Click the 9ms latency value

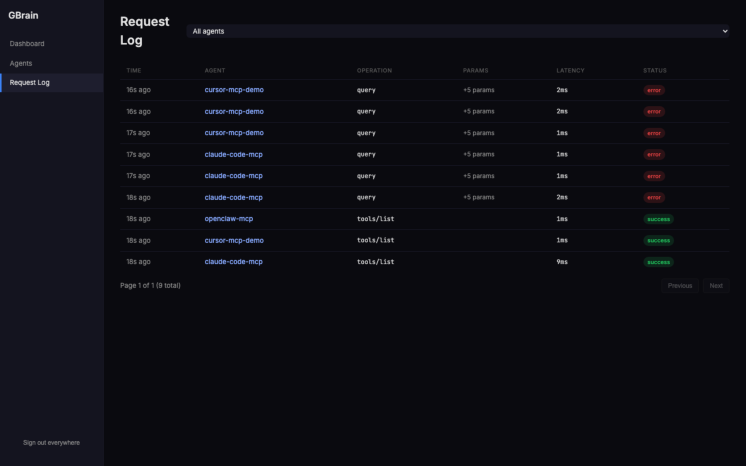pyautogui.click(x=562, y=262)
